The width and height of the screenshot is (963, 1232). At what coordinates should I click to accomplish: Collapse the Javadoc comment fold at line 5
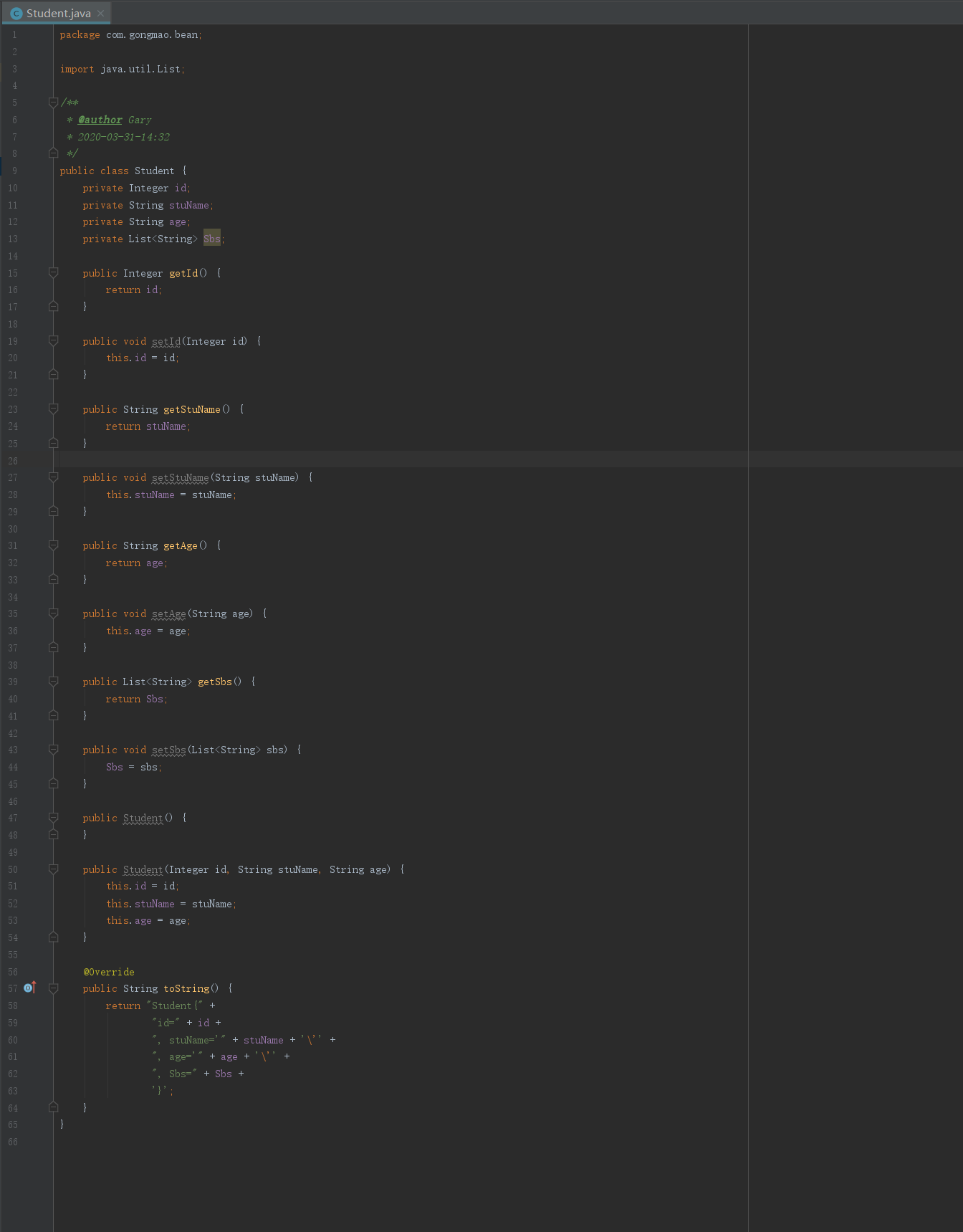click(53, 102)
